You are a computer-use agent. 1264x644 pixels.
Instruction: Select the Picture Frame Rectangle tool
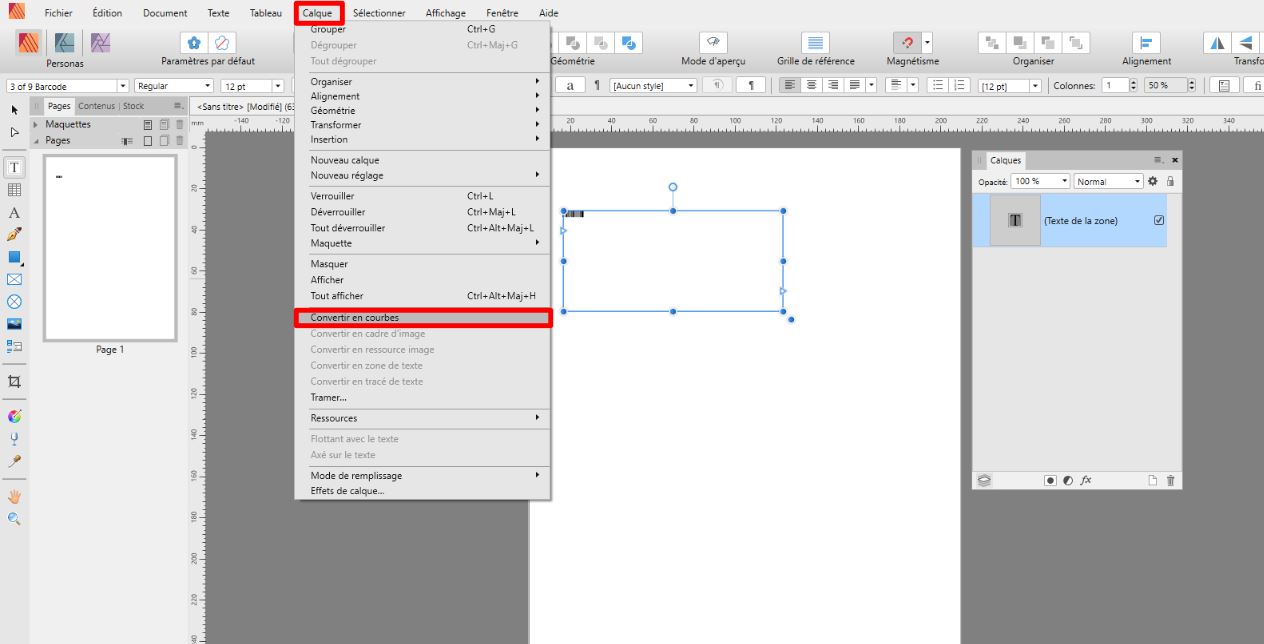point(14,279)
